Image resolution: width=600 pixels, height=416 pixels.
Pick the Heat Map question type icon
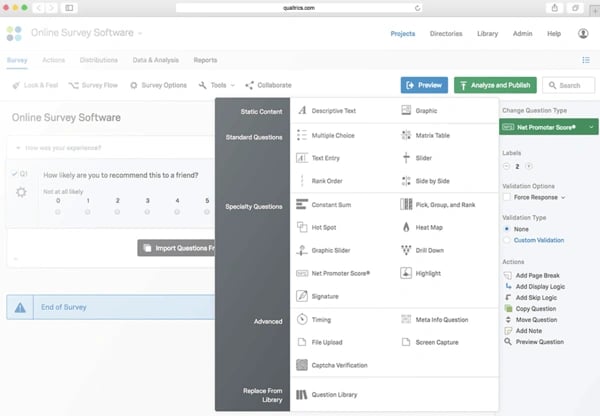[x=407, y=227]
